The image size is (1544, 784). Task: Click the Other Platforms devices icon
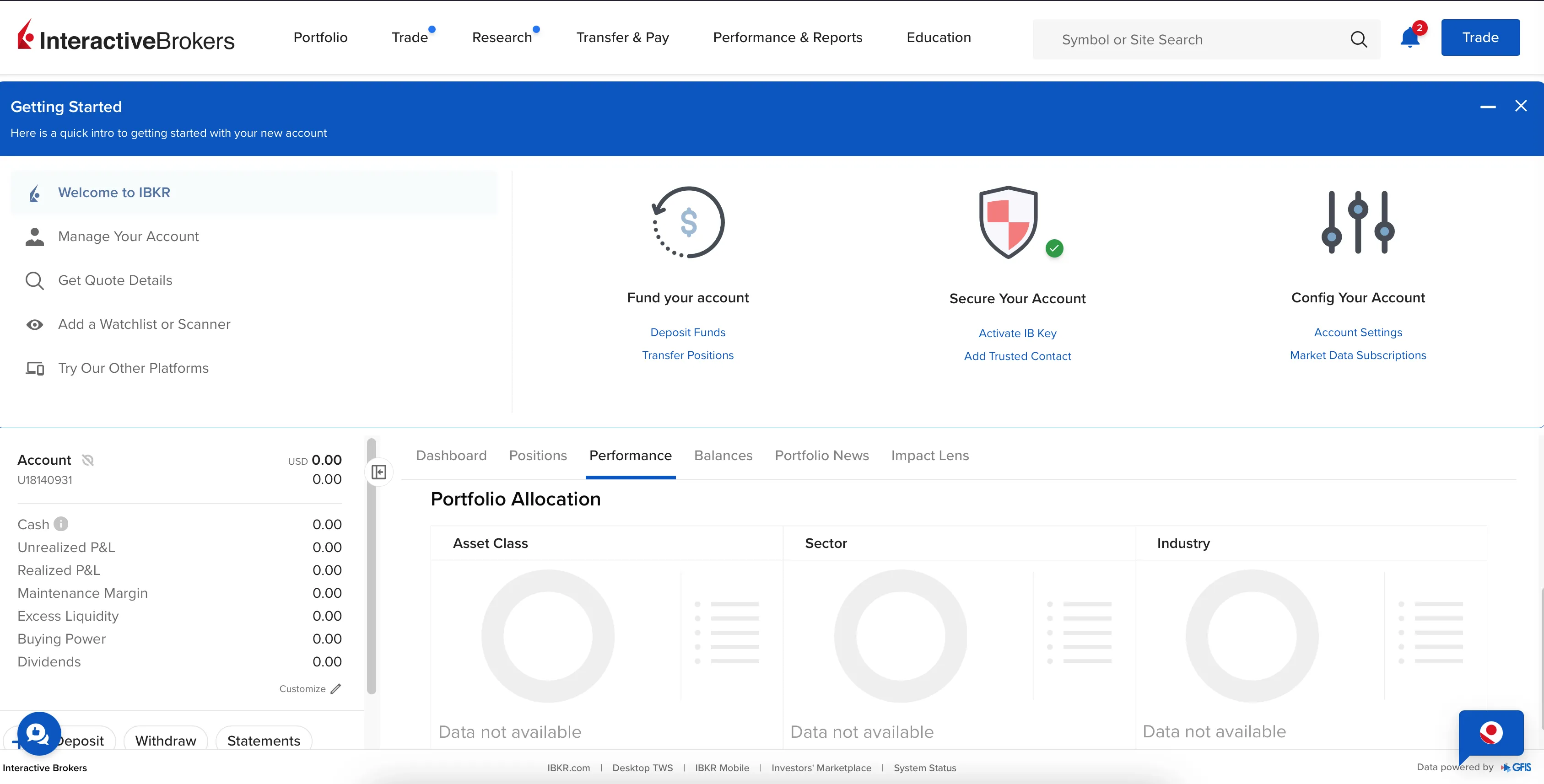click(35, 368)
